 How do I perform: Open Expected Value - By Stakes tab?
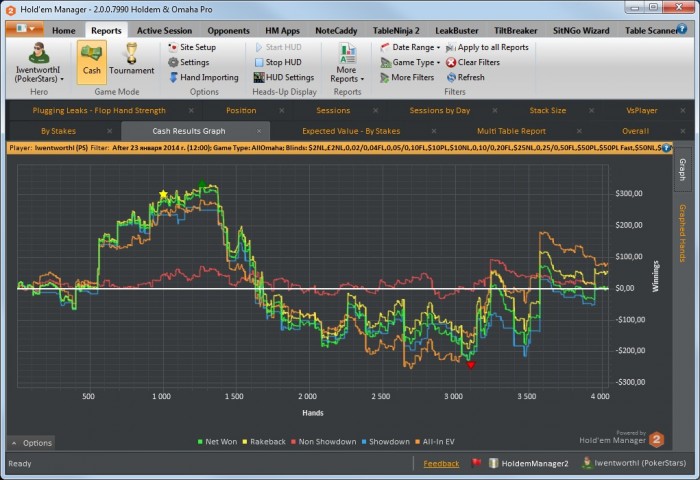pyautogui.click(x=351, y=131)
